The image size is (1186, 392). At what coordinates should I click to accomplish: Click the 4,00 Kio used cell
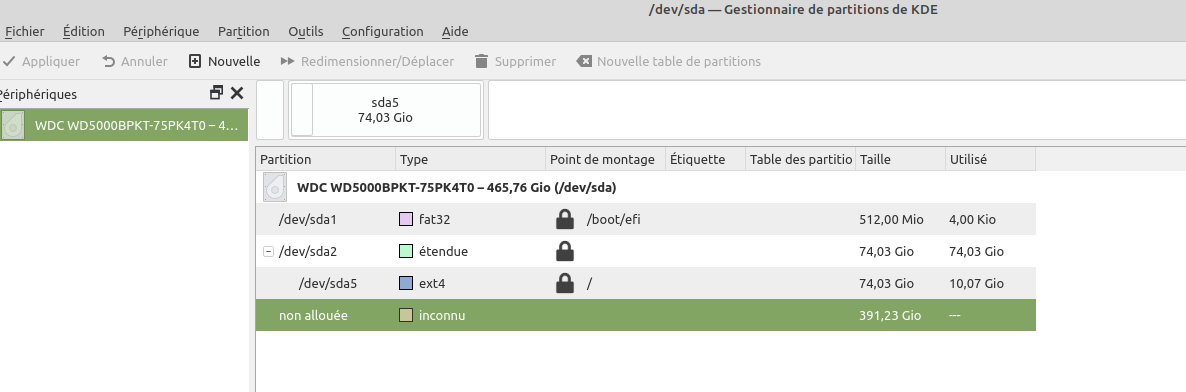(972, 219)
